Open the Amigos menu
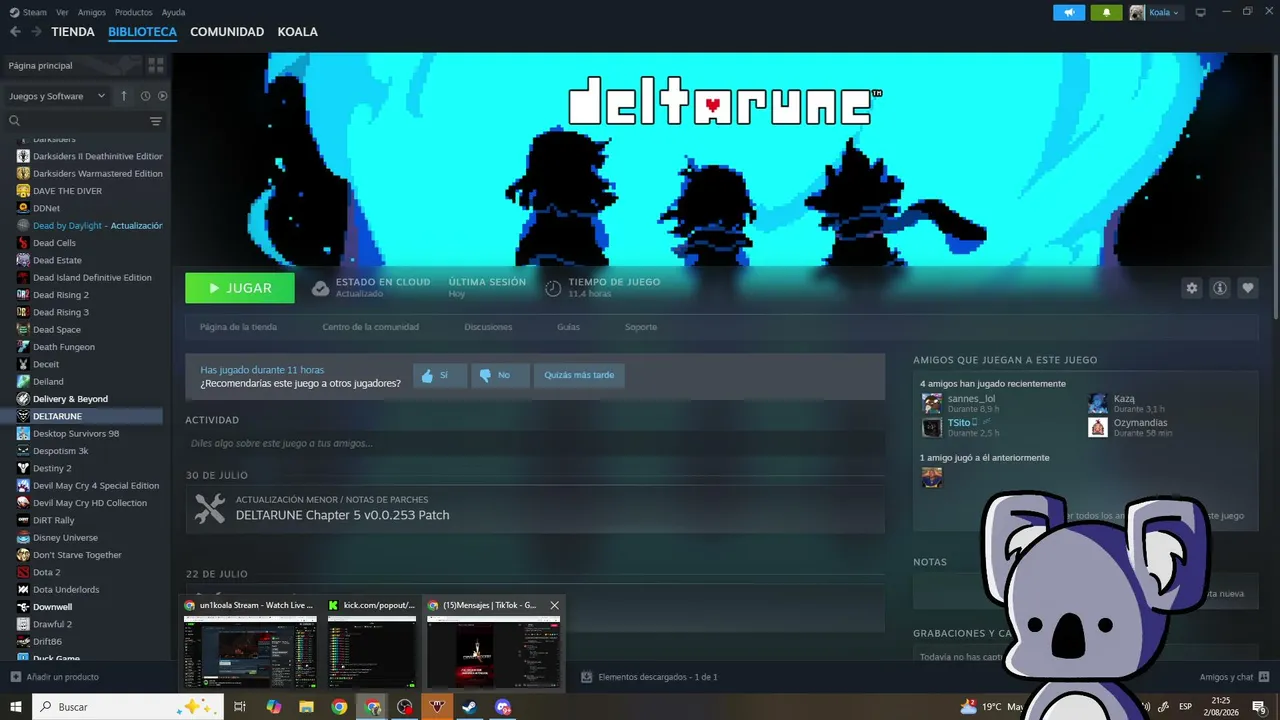Screen dimensions: 1280x720 click(x=92, y=12)
